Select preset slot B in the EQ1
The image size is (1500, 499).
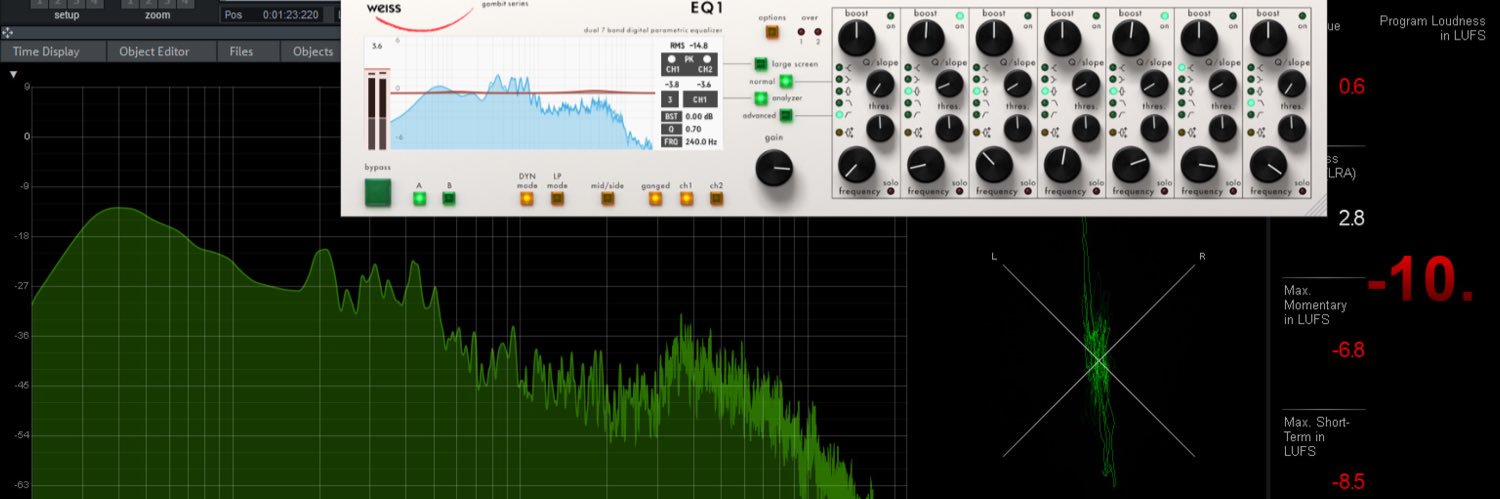pyautogui.click(x=449, y=198)
